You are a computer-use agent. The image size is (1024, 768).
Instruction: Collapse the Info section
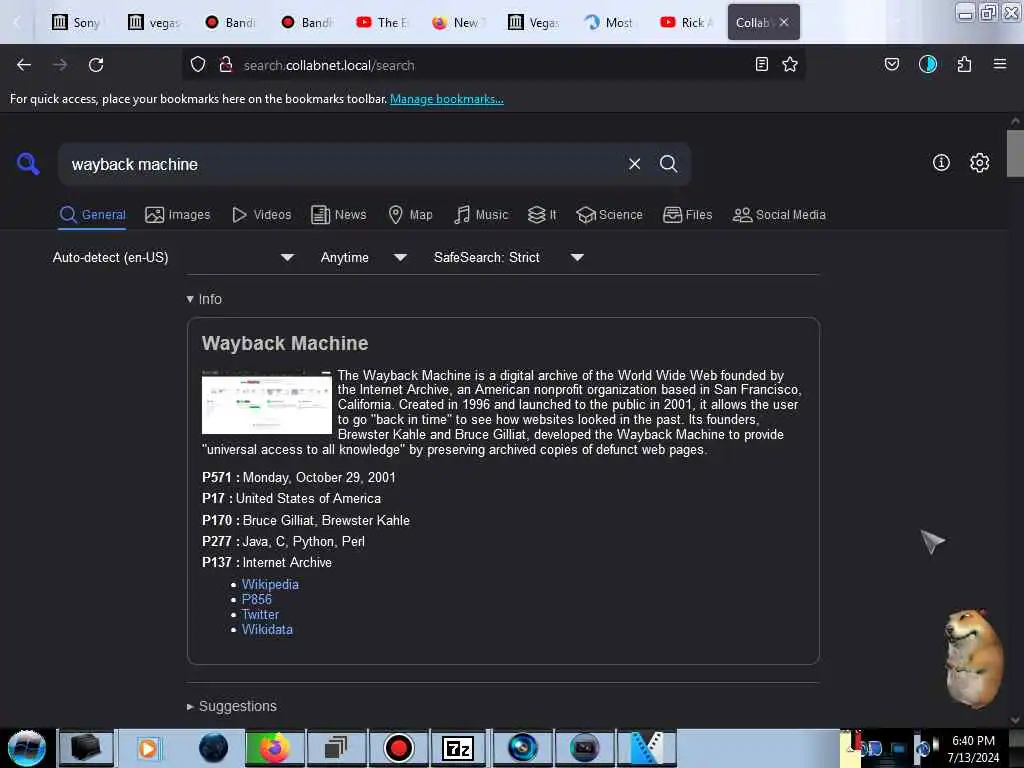click(x=204, y=299)
